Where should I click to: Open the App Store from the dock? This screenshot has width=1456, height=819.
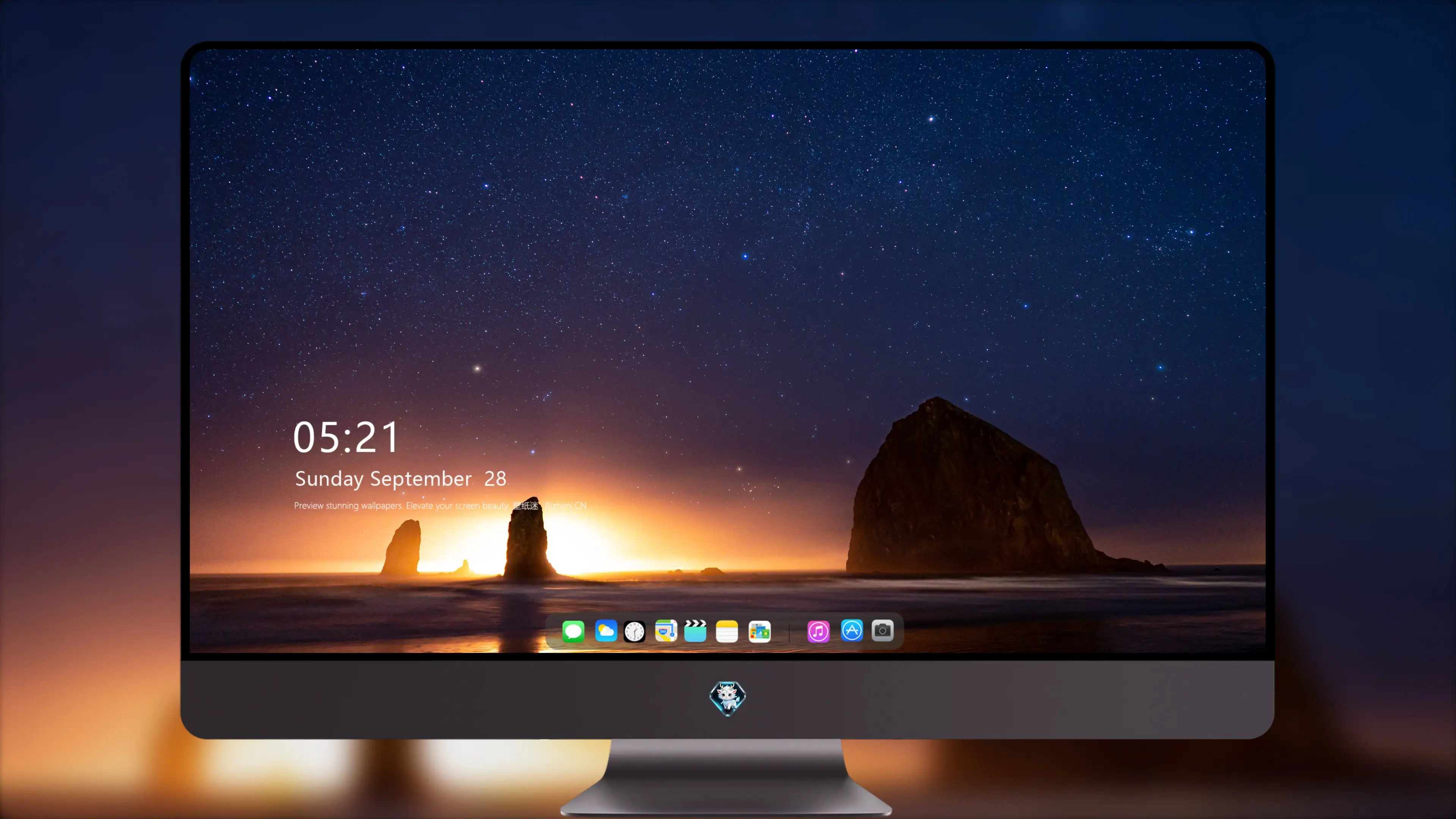pyautogui.click(x=852, y=631)
